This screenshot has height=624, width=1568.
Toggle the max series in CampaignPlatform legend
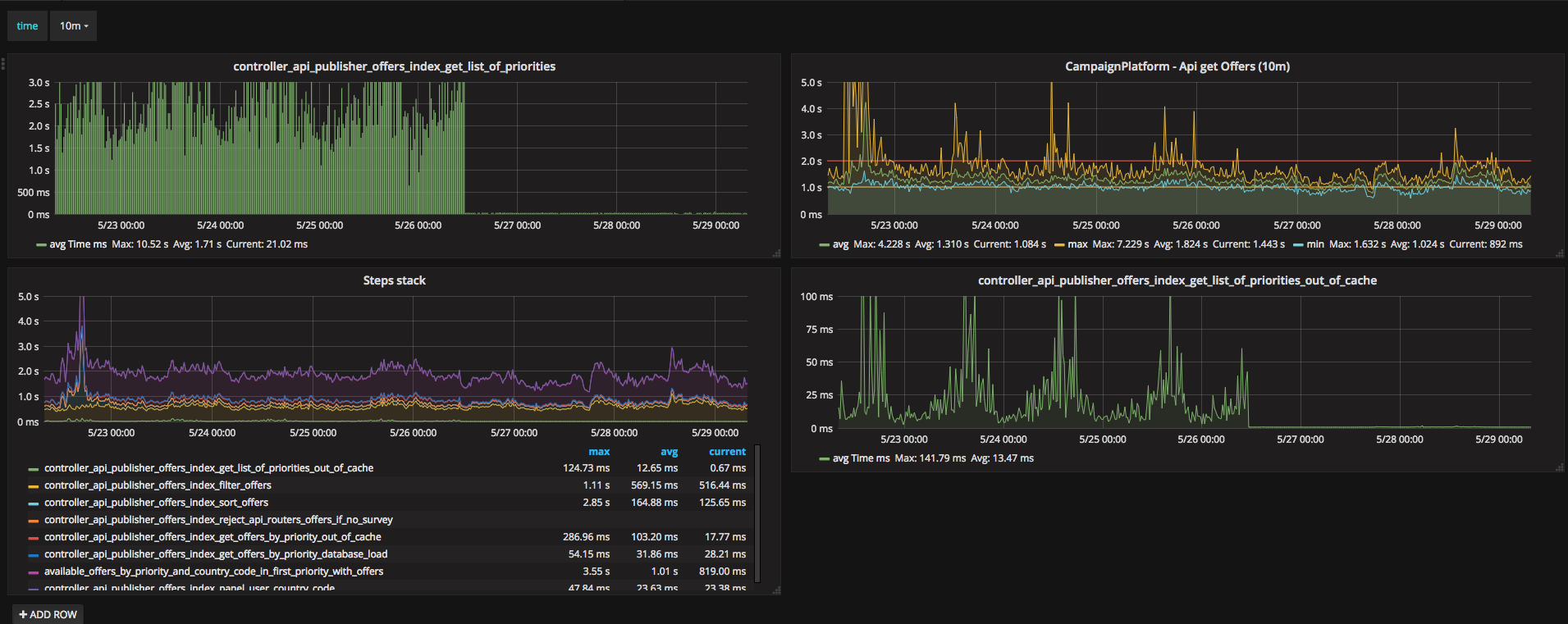click(x=1077, y=244)
